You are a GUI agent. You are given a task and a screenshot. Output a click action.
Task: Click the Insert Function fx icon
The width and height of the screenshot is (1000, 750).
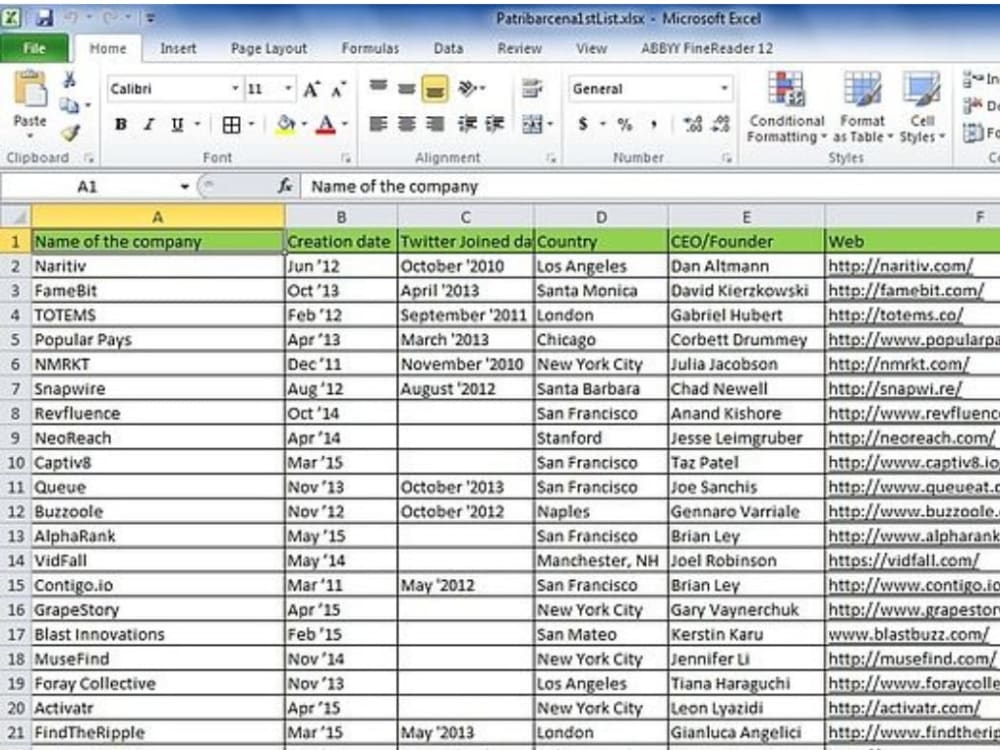click(284, 186)
